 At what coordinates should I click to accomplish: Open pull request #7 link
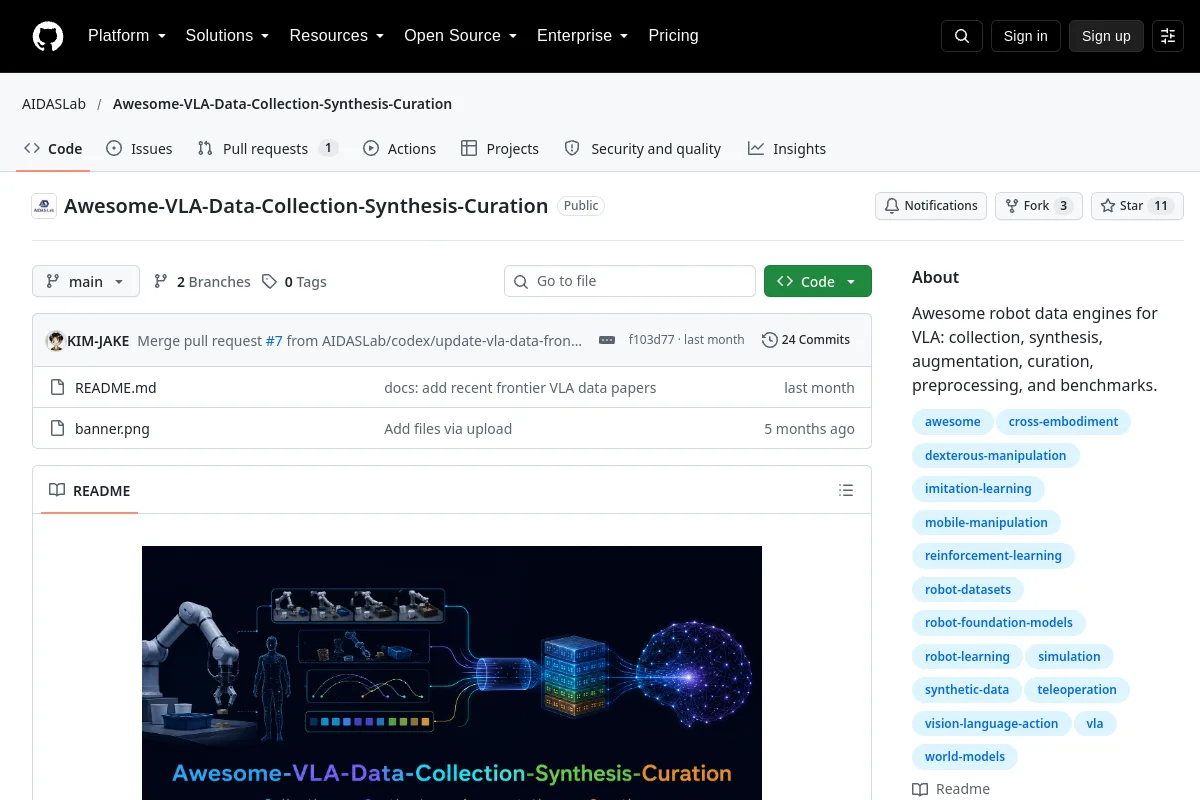274,340
